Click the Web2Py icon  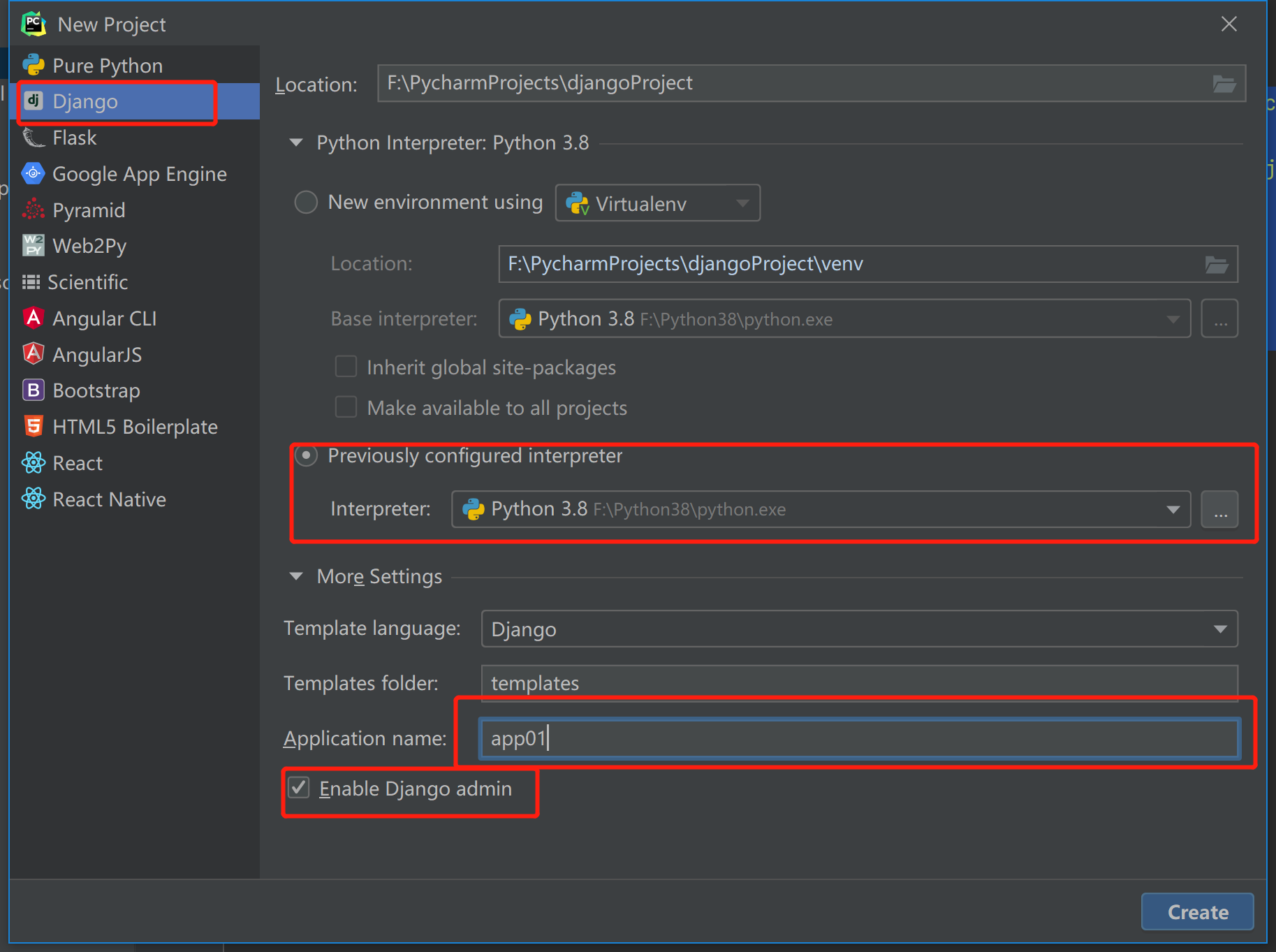(33, 246)
